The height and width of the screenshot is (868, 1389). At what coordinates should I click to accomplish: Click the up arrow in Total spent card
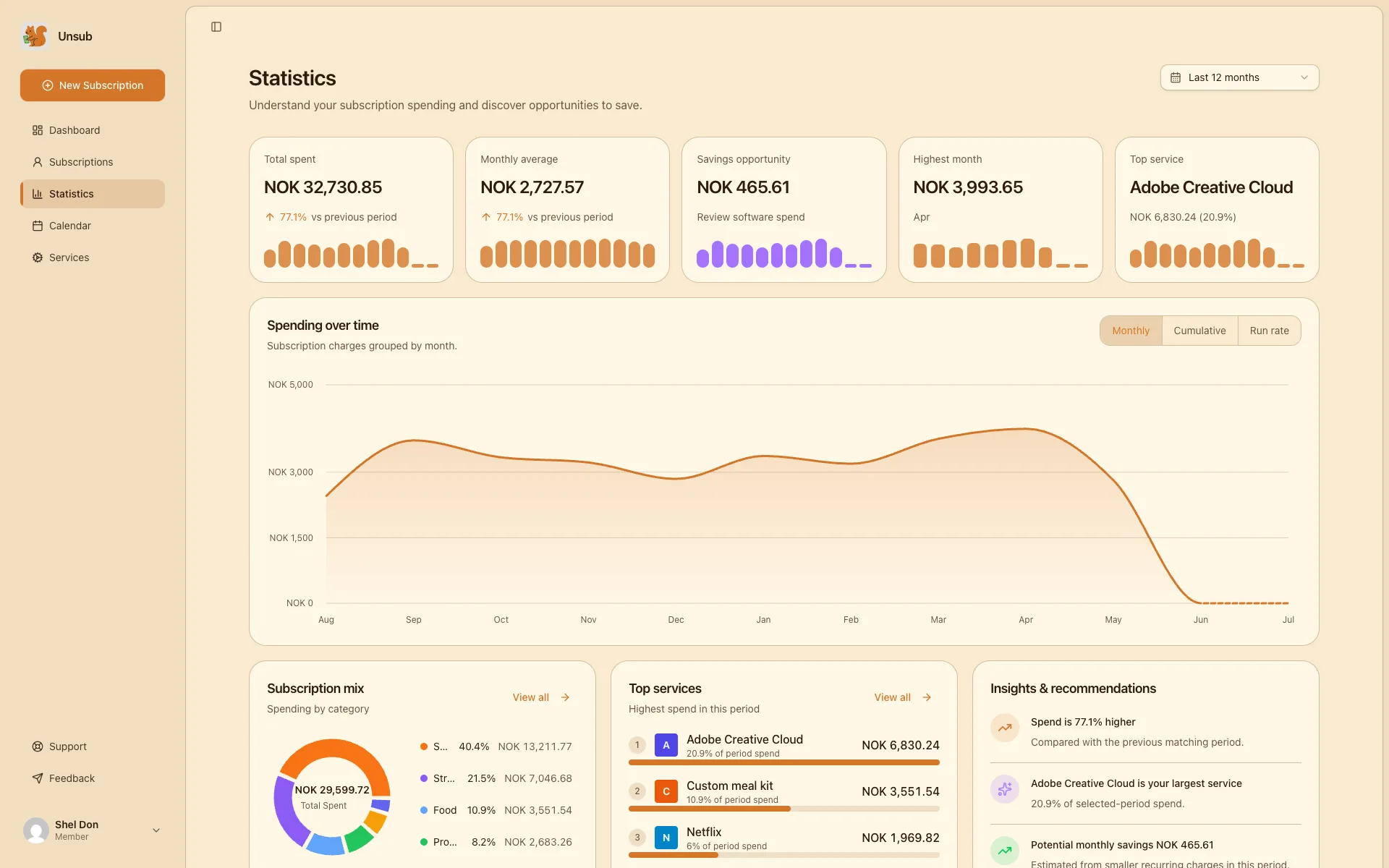click(x=270, y=217)
